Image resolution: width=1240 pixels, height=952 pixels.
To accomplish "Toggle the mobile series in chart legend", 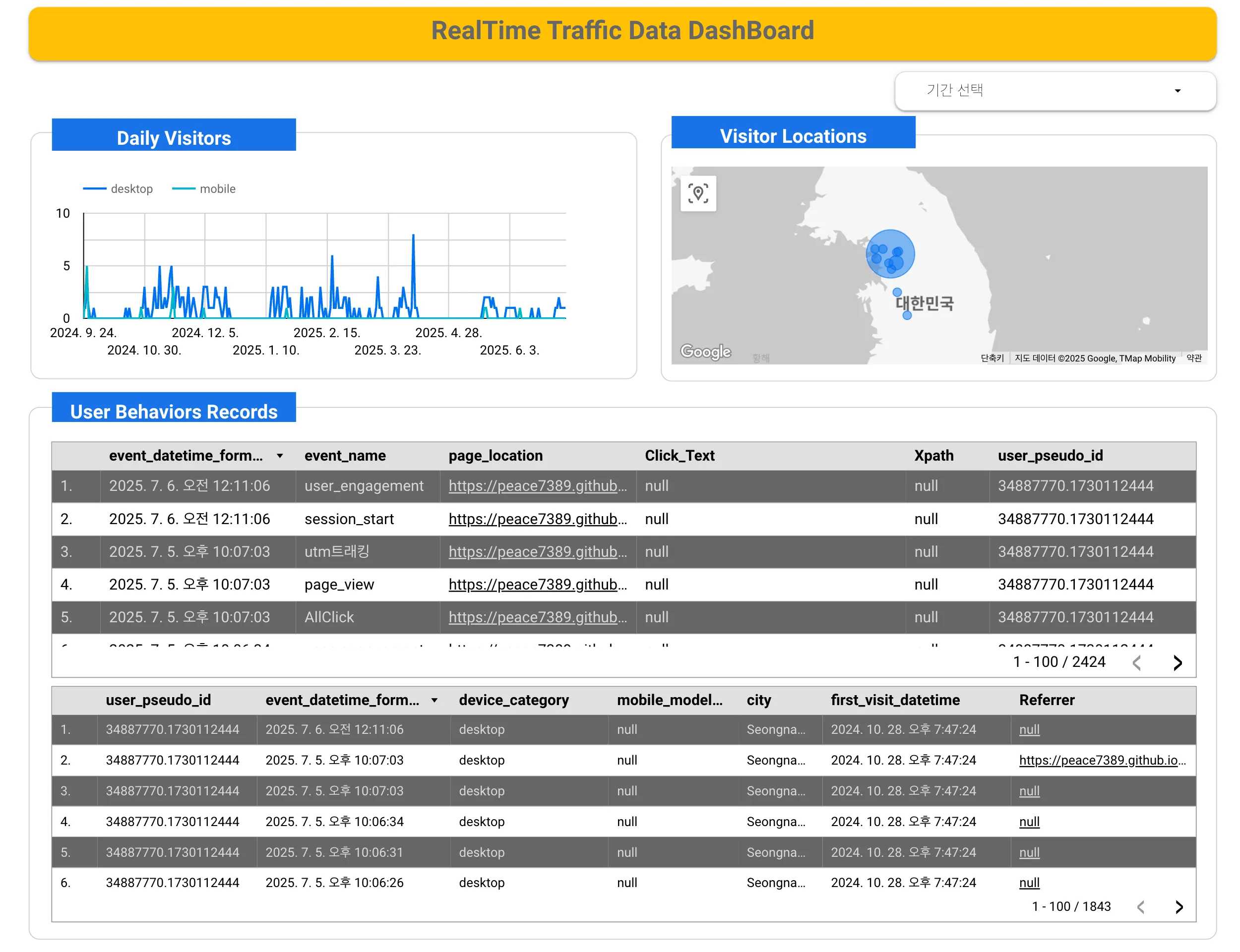I will pos(203,189).
